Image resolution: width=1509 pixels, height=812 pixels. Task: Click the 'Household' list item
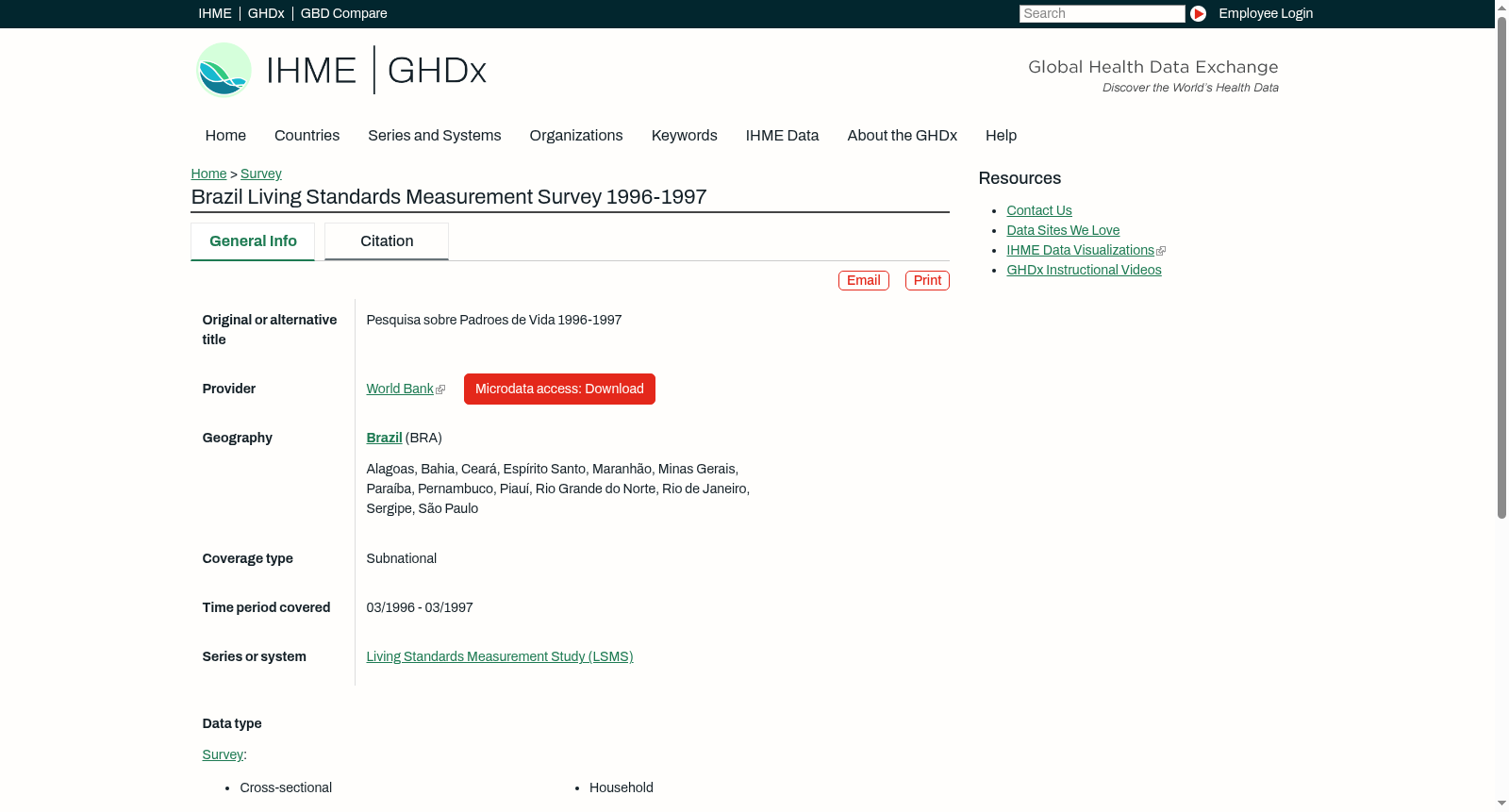coord(622,788)
